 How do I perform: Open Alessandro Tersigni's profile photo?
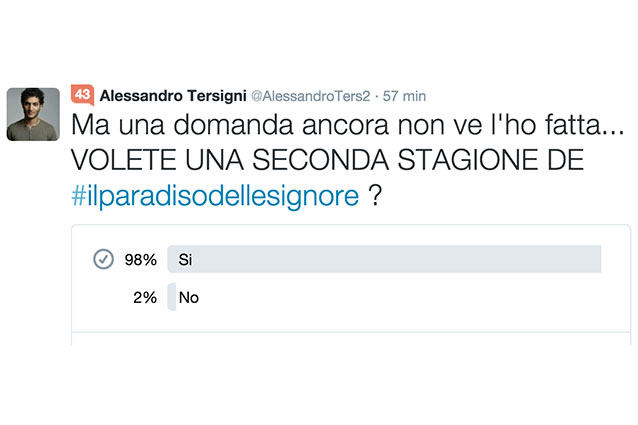(33, 114)
